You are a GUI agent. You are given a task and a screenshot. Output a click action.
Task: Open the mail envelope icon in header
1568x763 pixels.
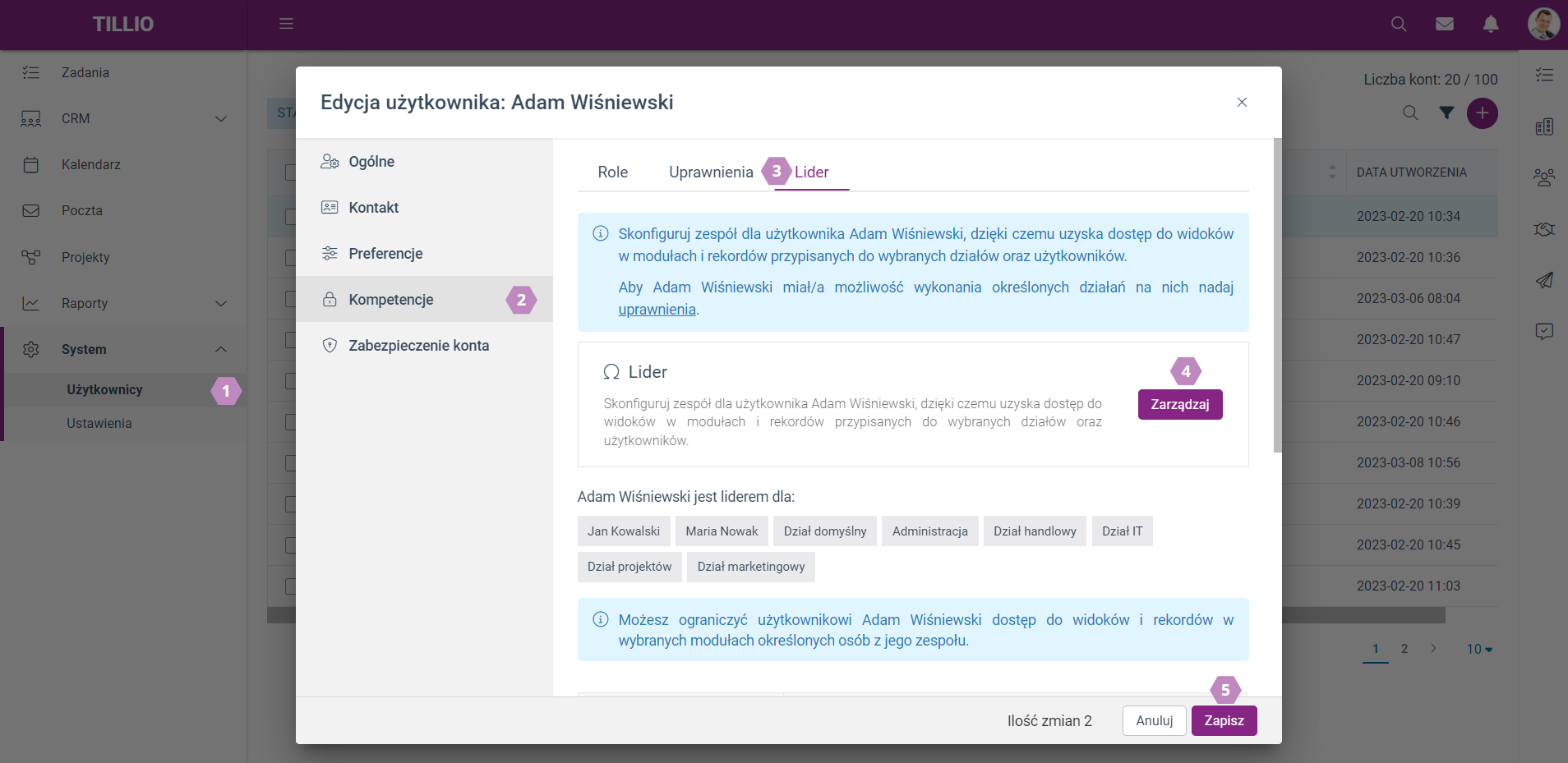pos(1445,24)
